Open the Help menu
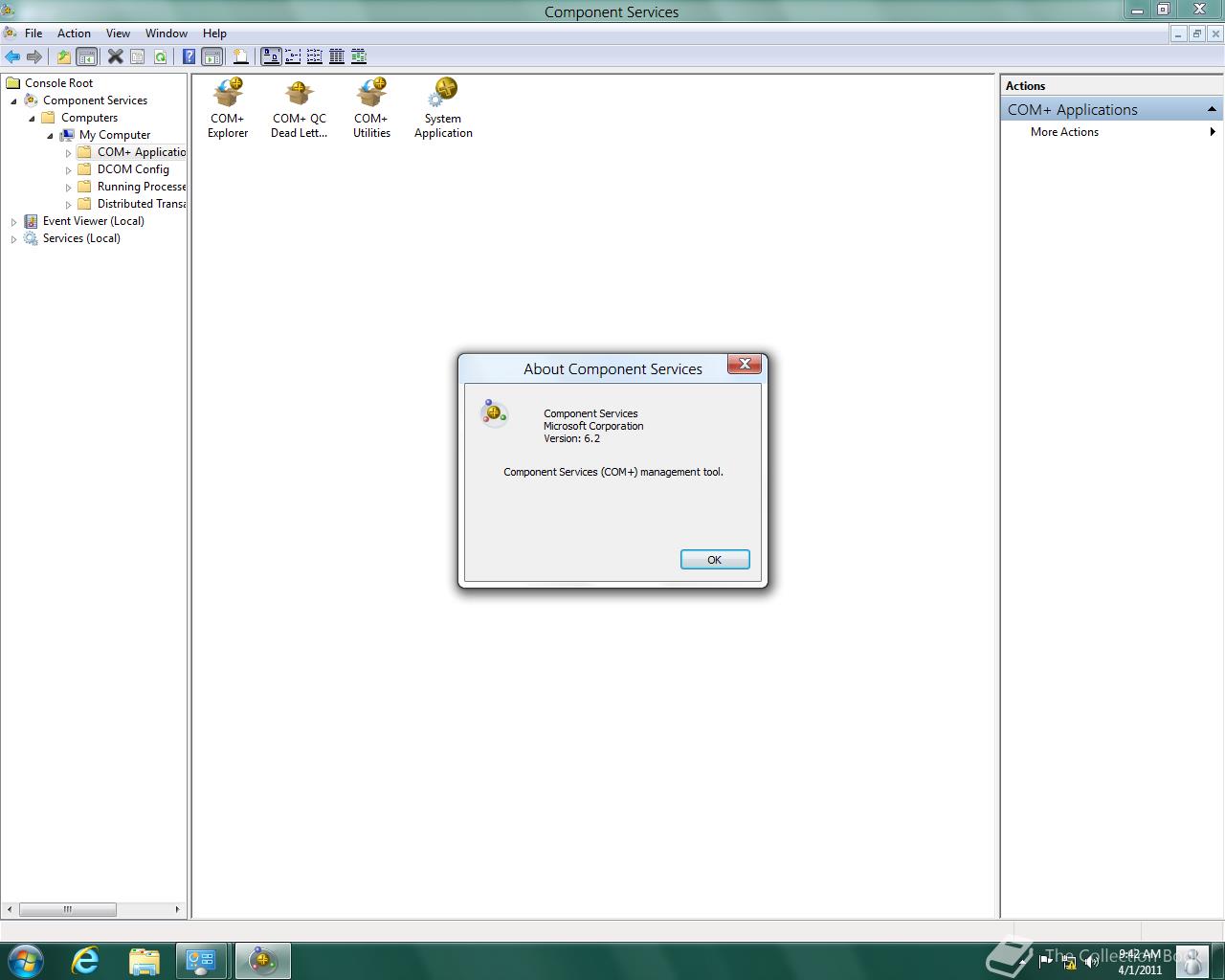Screen dimensions: 1225x980 pos(214,33)
